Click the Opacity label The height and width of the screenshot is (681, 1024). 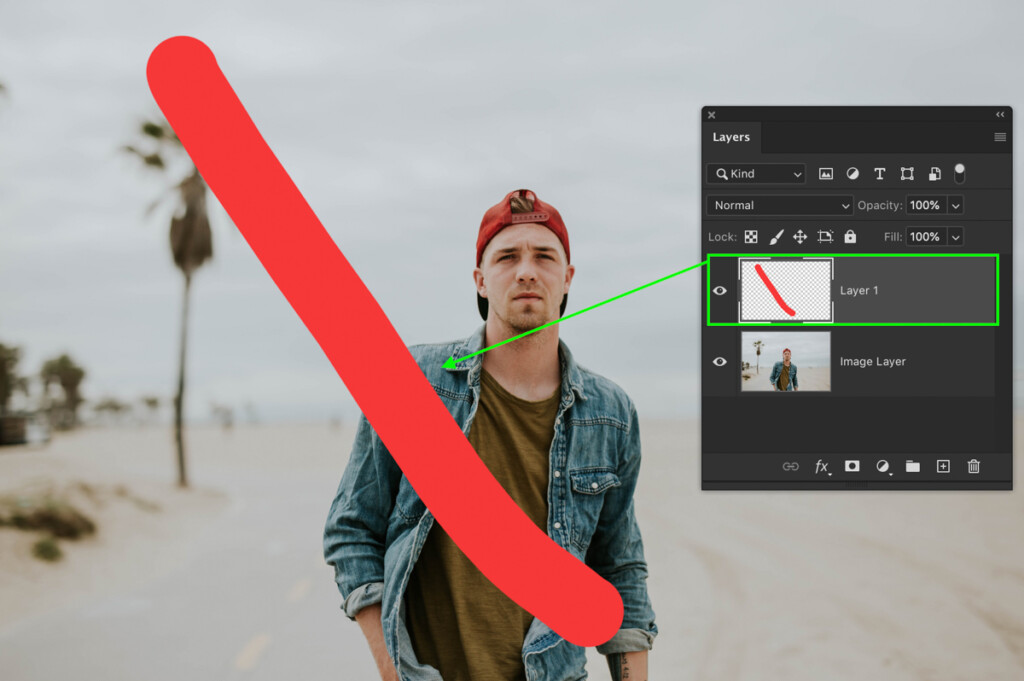[x=880, y=206]
